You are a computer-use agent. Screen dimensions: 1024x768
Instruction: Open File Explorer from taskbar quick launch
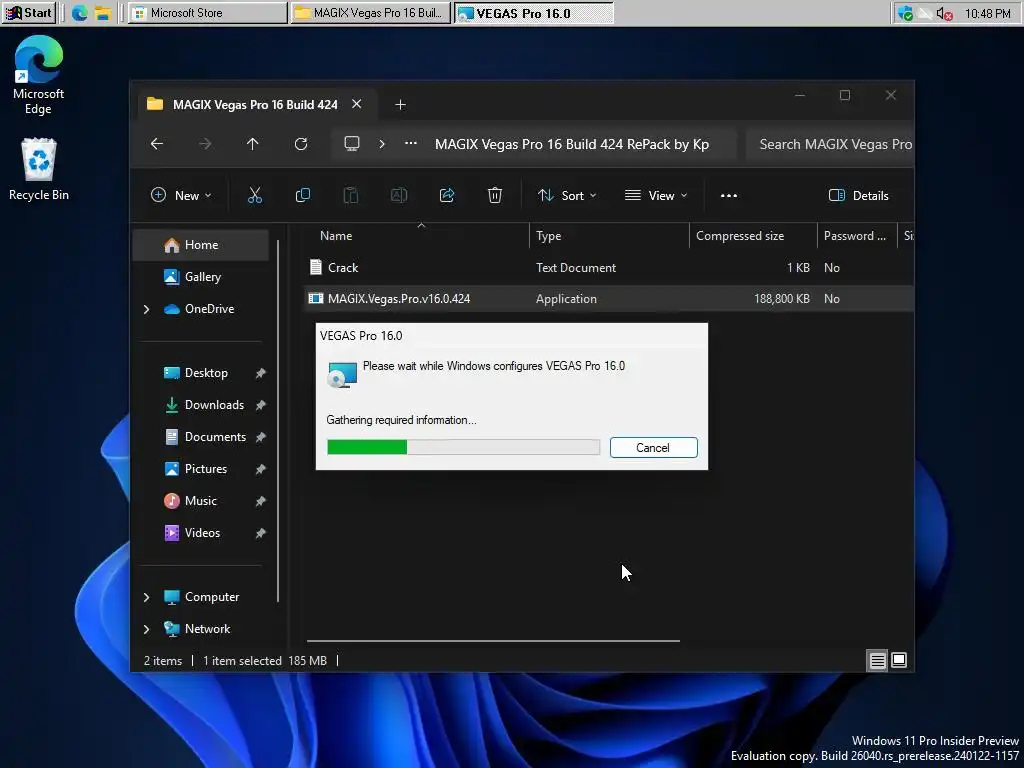click(x=103, y=13)
